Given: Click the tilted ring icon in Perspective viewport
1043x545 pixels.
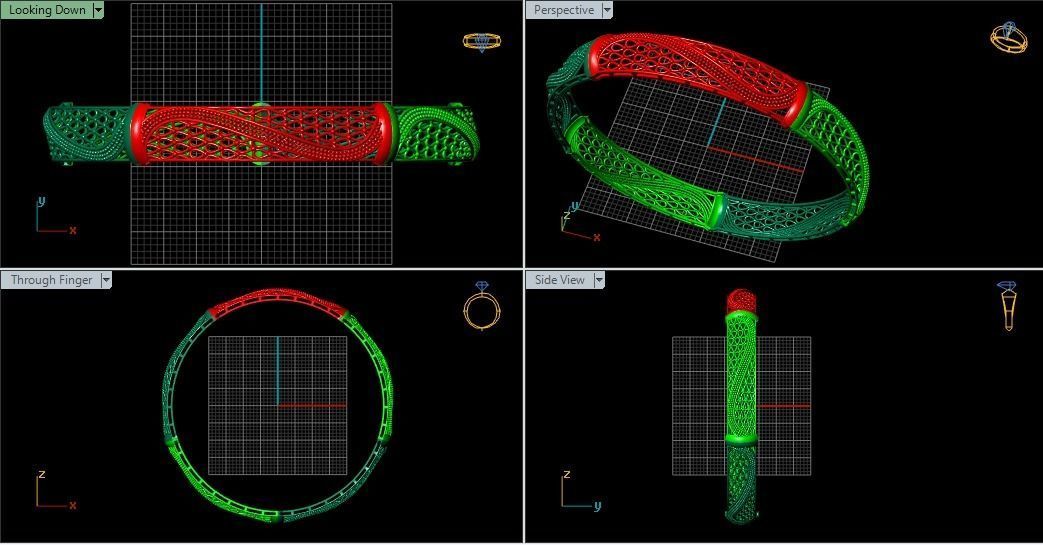Looking at the screenshot, I should tap(1009, 37).
